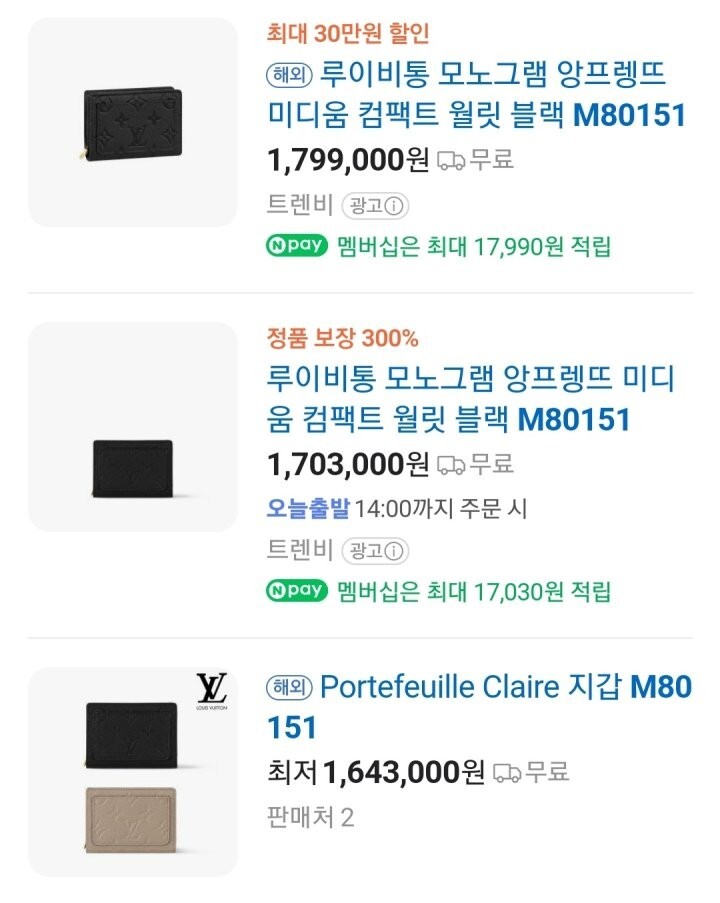Screen dimensions: 720x903
Task: Click the Louis Vuitton logo on third thumbnail
Action: click(x=211, y=692)
